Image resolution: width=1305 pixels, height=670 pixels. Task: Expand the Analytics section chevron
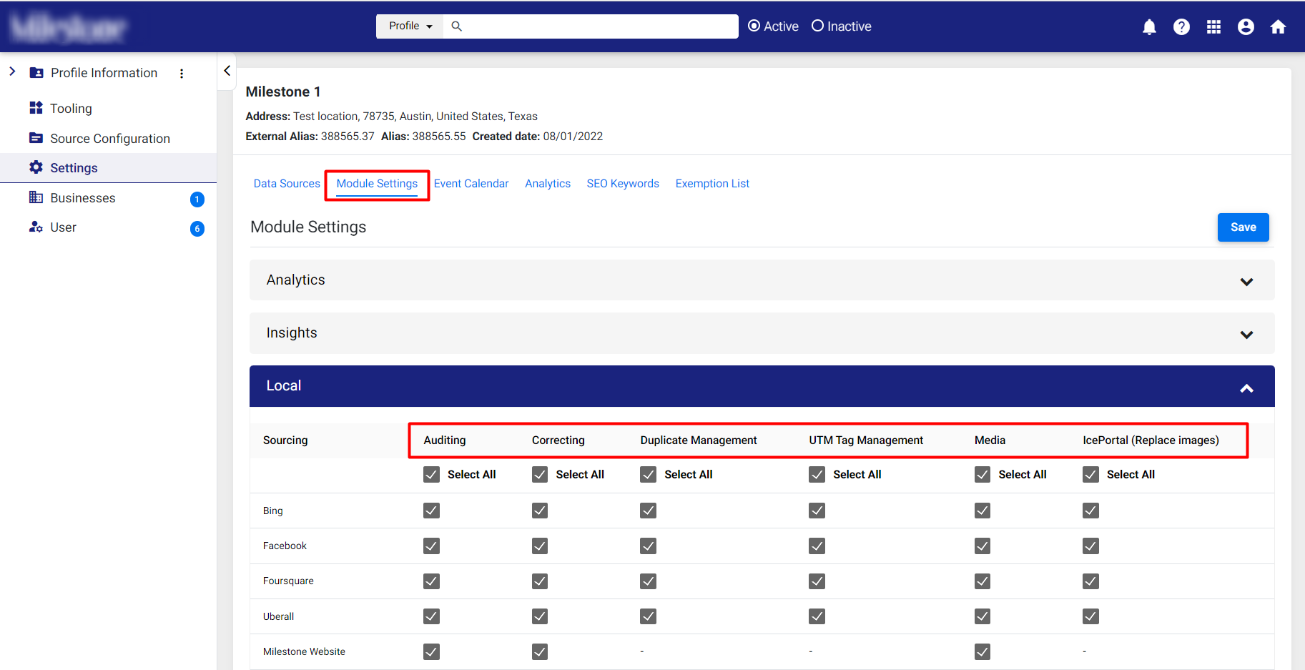tap(1247, 281)
